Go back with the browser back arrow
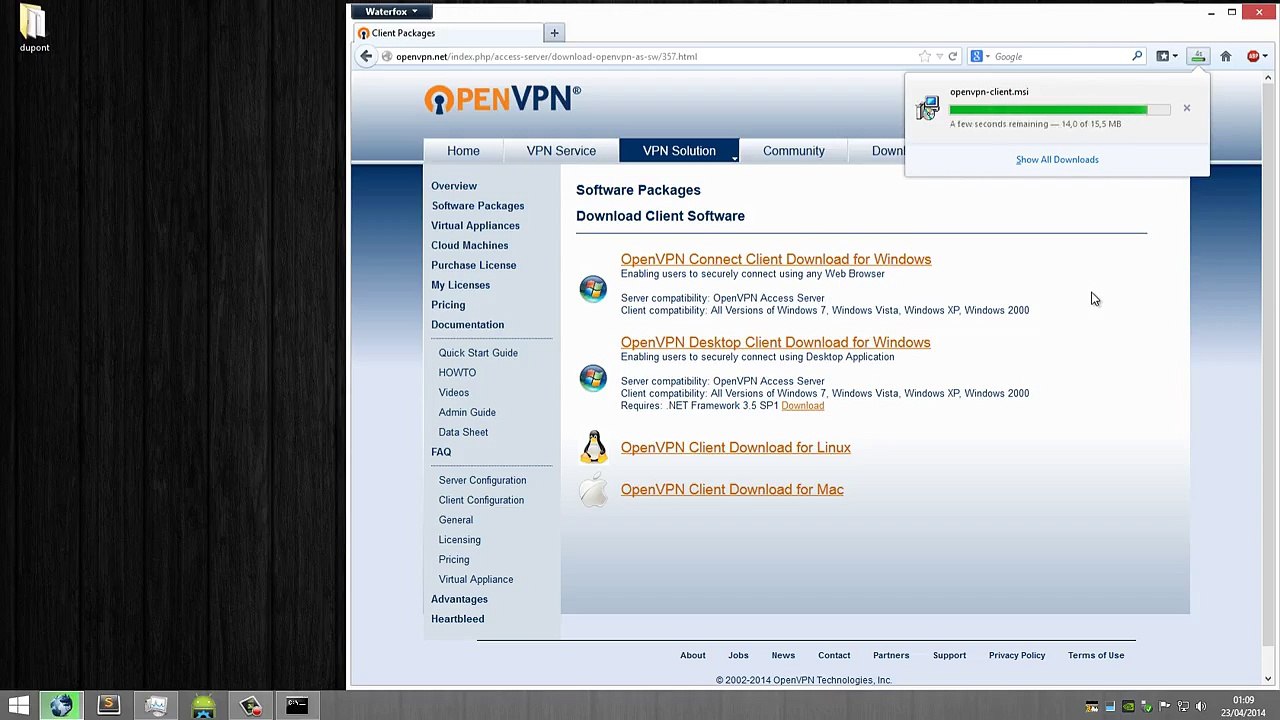The height and width of the screenshot is (720, 1280). pos(366,56)
